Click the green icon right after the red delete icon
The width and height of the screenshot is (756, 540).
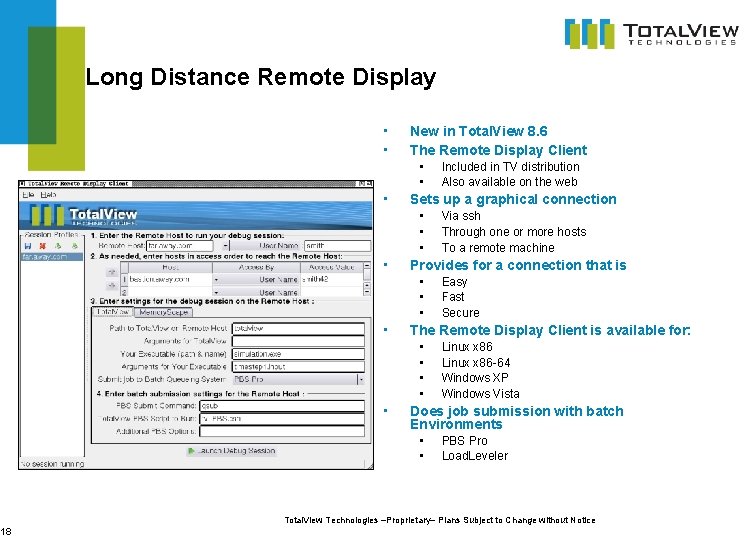pos(58,246)
